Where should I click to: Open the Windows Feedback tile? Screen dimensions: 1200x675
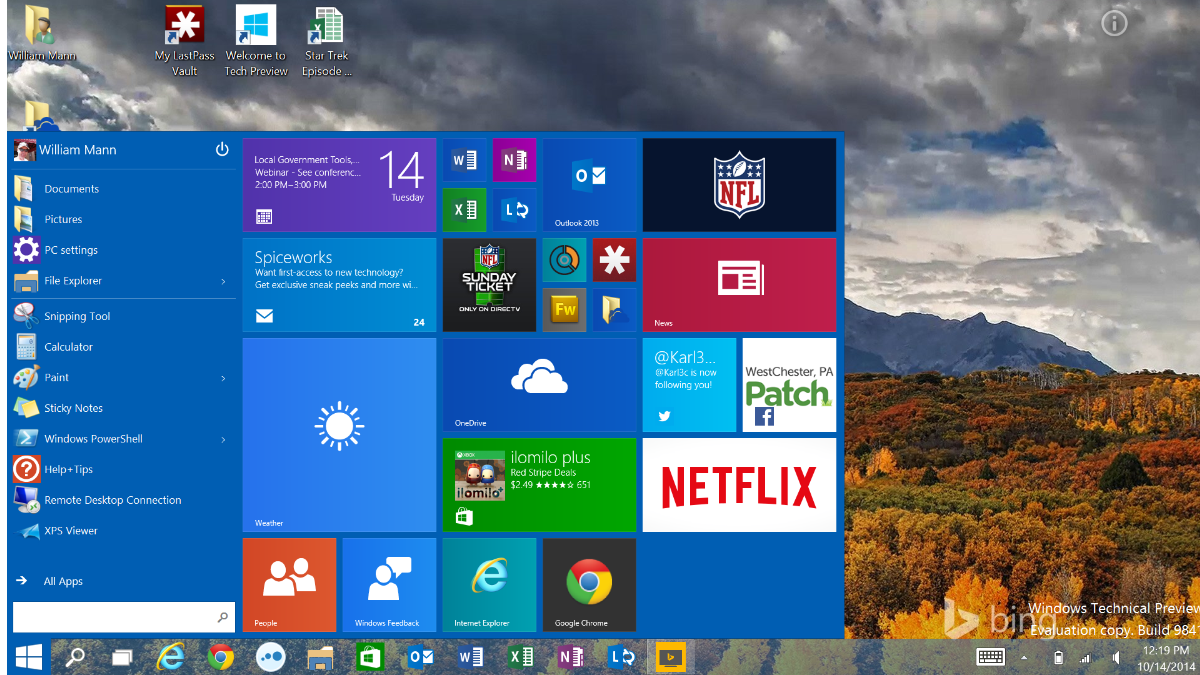point(389,585)
